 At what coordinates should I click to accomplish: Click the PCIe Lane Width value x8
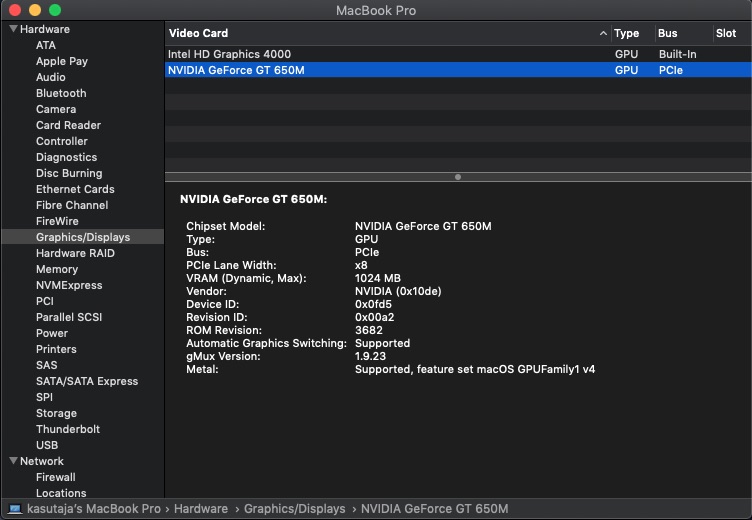(361, 265)
